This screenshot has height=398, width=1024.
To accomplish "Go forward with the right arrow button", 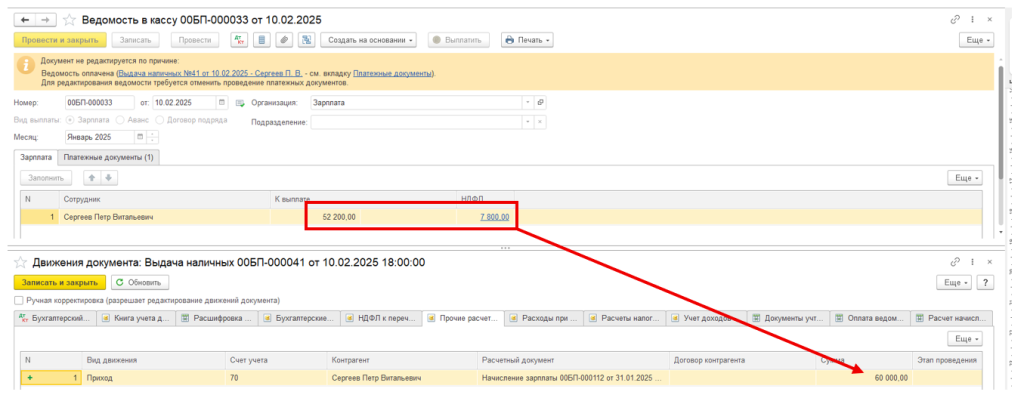I will click(46, 20).
